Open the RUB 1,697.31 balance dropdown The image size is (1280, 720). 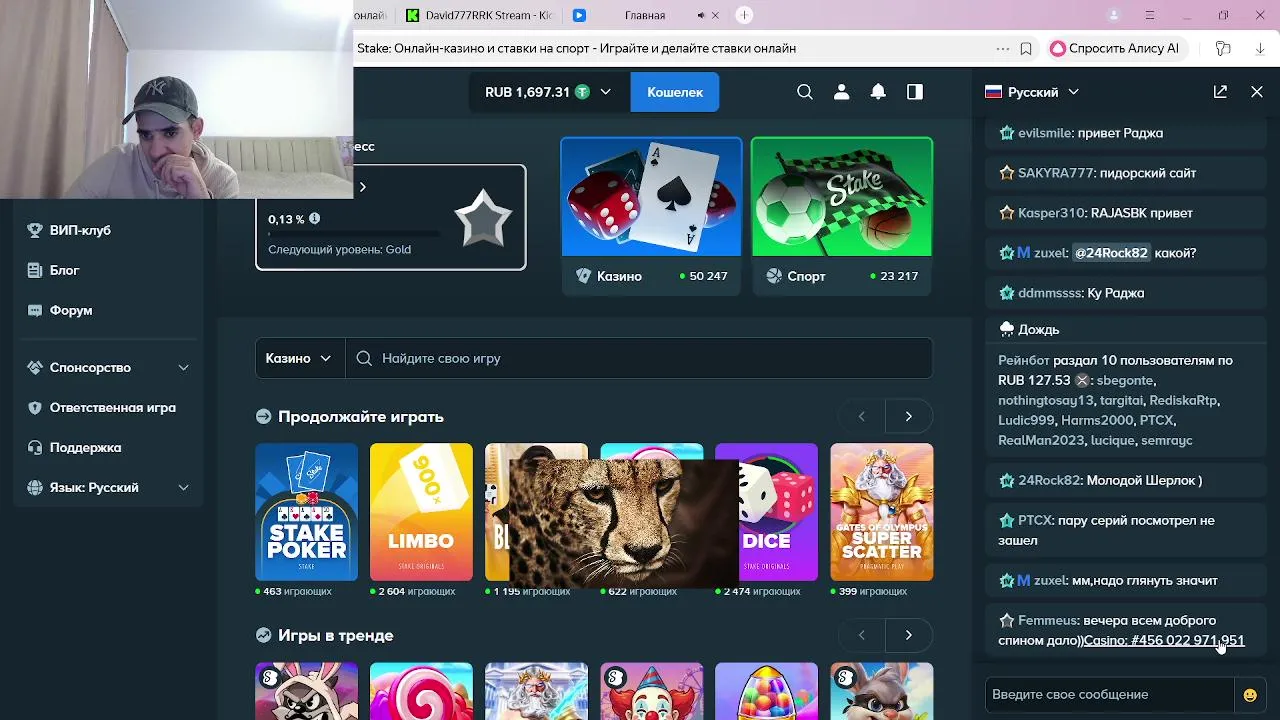tap(550, 92)
